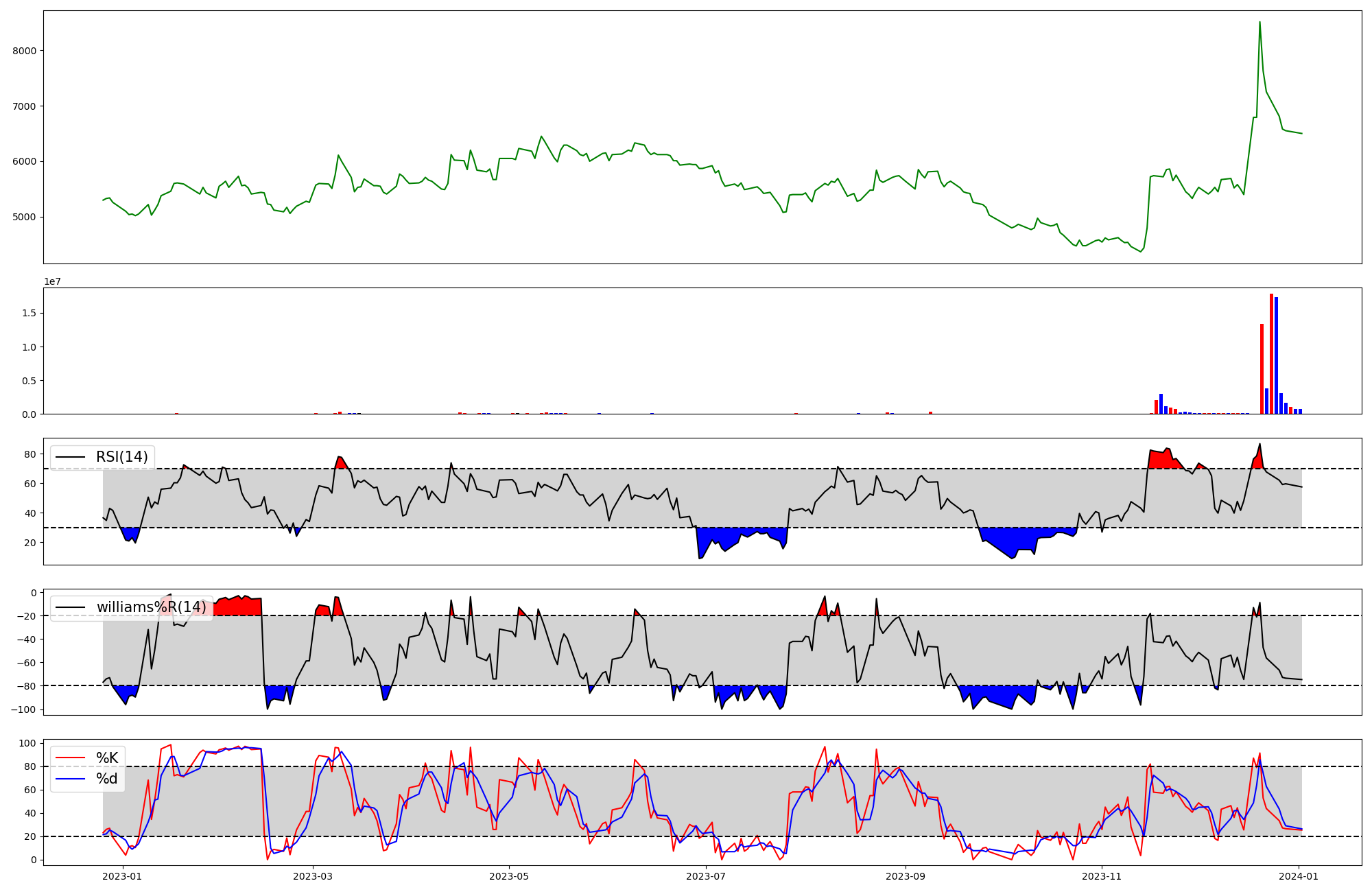Click the williams%R(14) legend label
This screenshot has width=1372, height=892.
tap(151, 607)
